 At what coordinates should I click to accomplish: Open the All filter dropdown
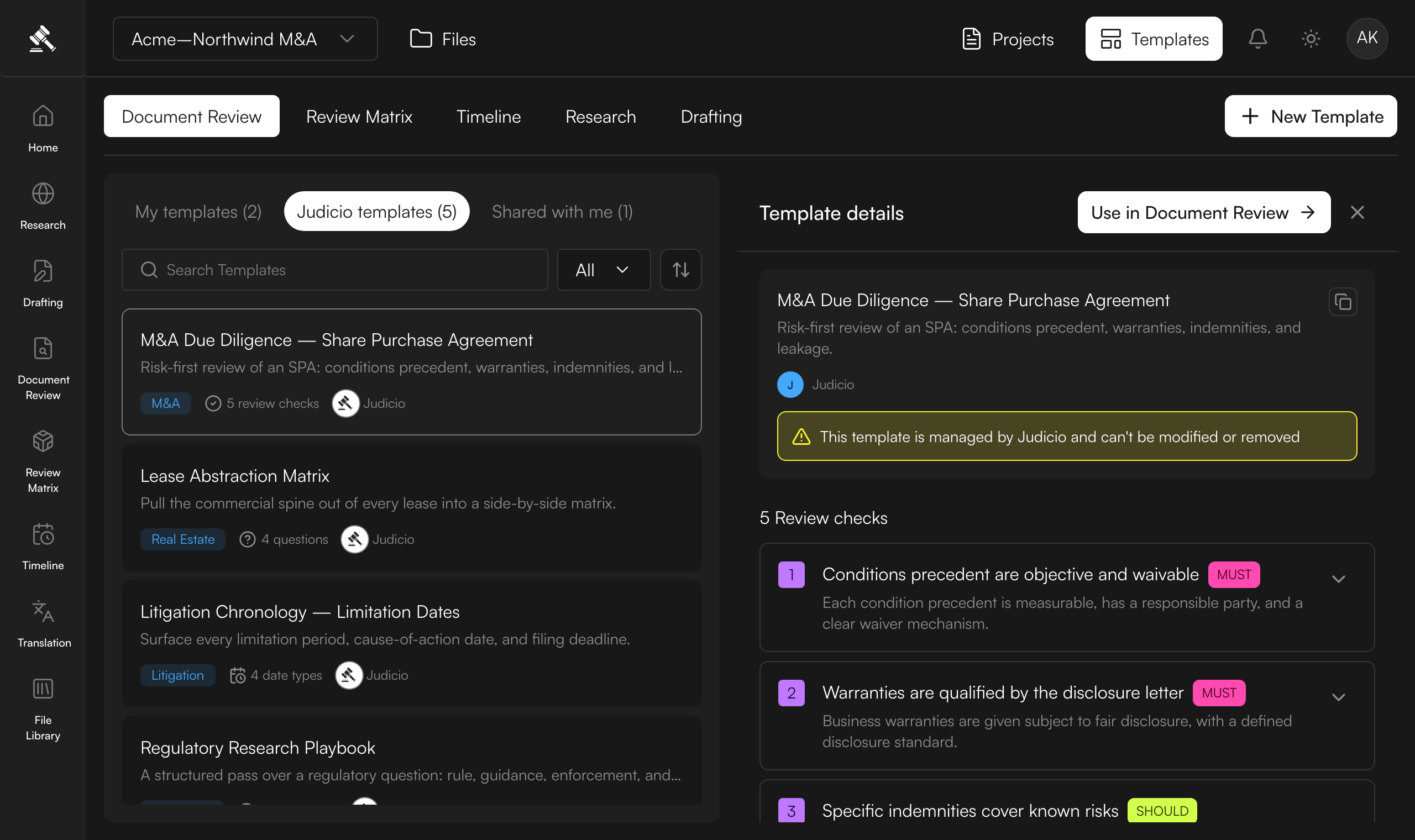coord(604,270)
